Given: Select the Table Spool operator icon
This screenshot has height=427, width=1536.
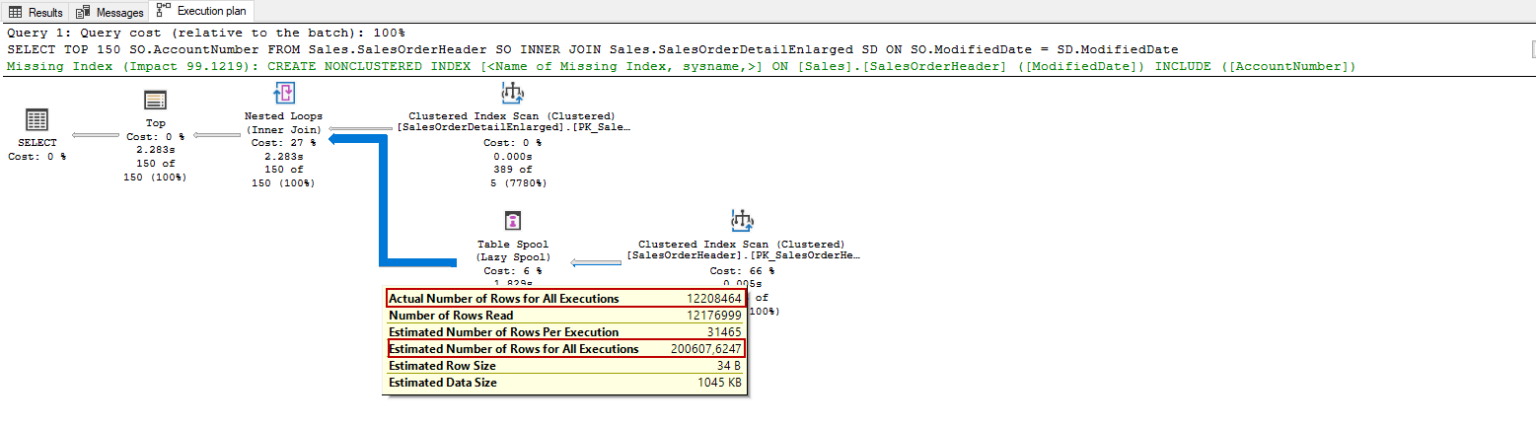Looking at the screenshot, I should coord(512,221).
